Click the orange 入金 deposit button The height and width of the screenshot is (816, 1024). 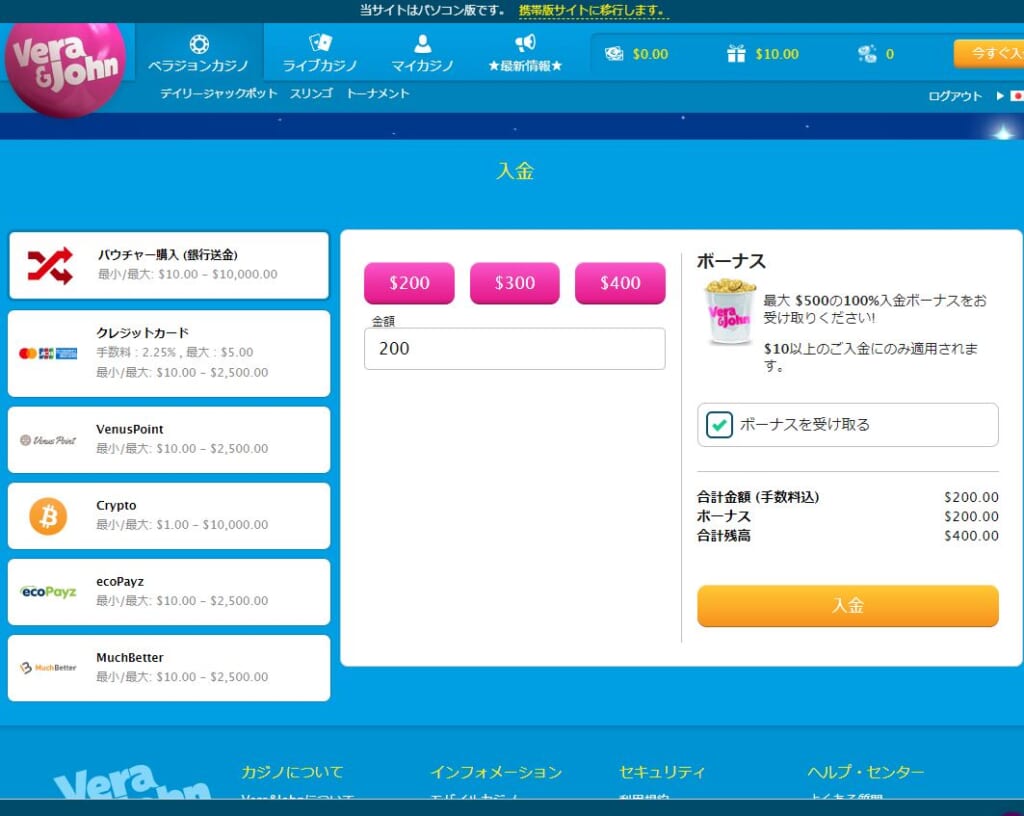tap(848, 606)
